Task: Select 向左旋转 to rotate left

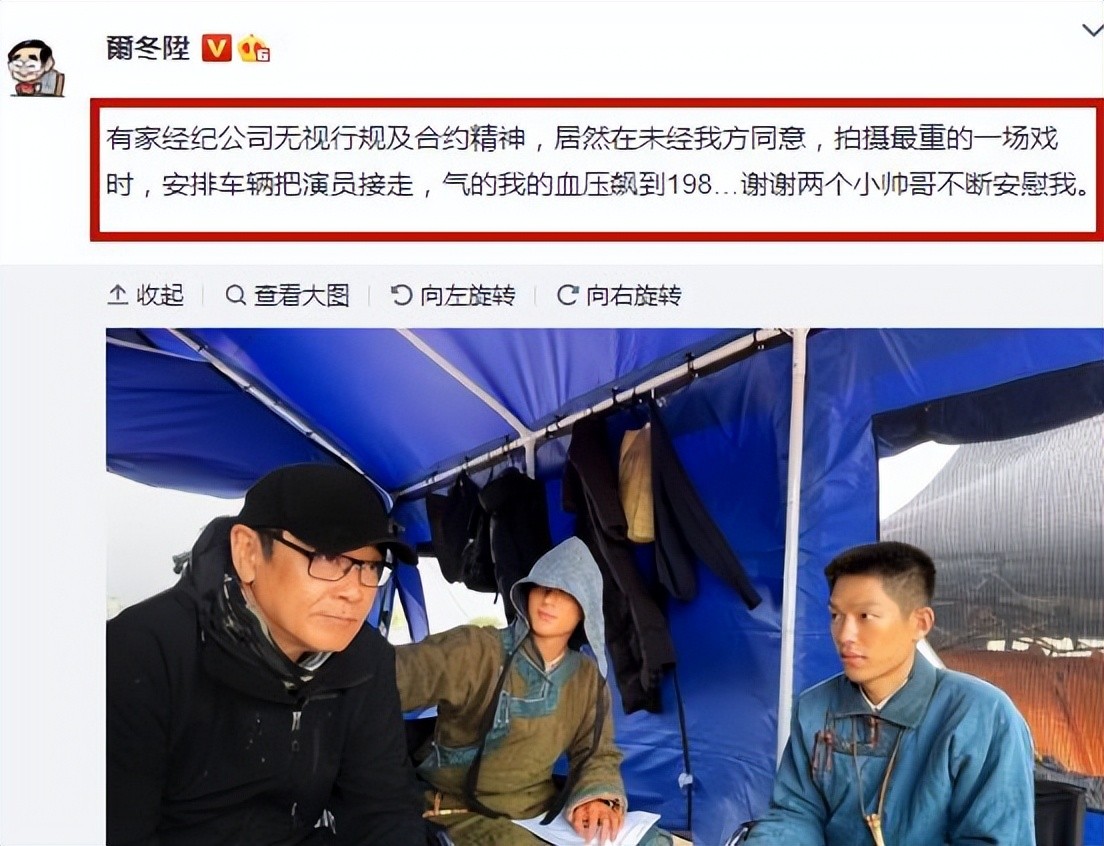Action: pos(468,295)
